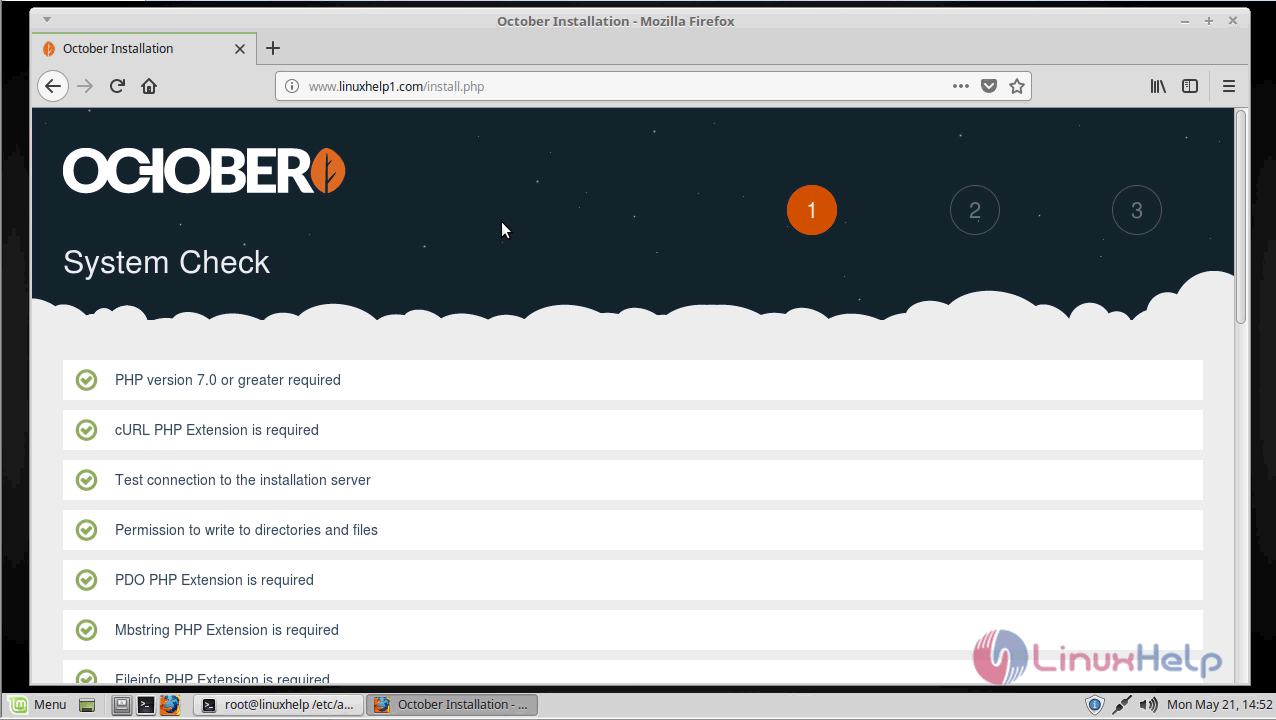1276x720 pixels.
Task: Launch Firefox from the panel launcher
Action: pos(169,705)
